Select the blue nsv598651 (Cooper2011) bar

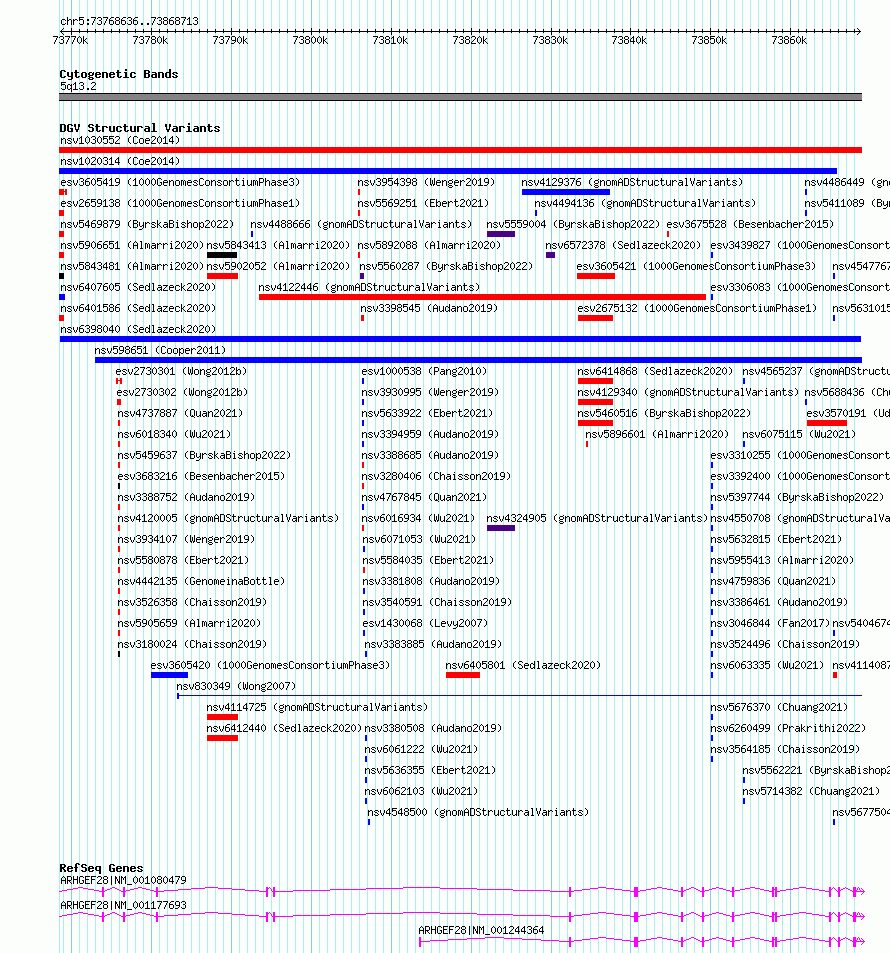(x=478, y=360)
